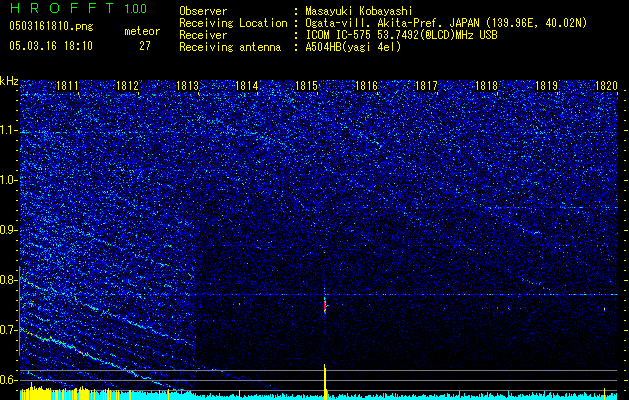Click the 1814 time axis marker
This screenshot has height=400, width=629.
[247, 85]
